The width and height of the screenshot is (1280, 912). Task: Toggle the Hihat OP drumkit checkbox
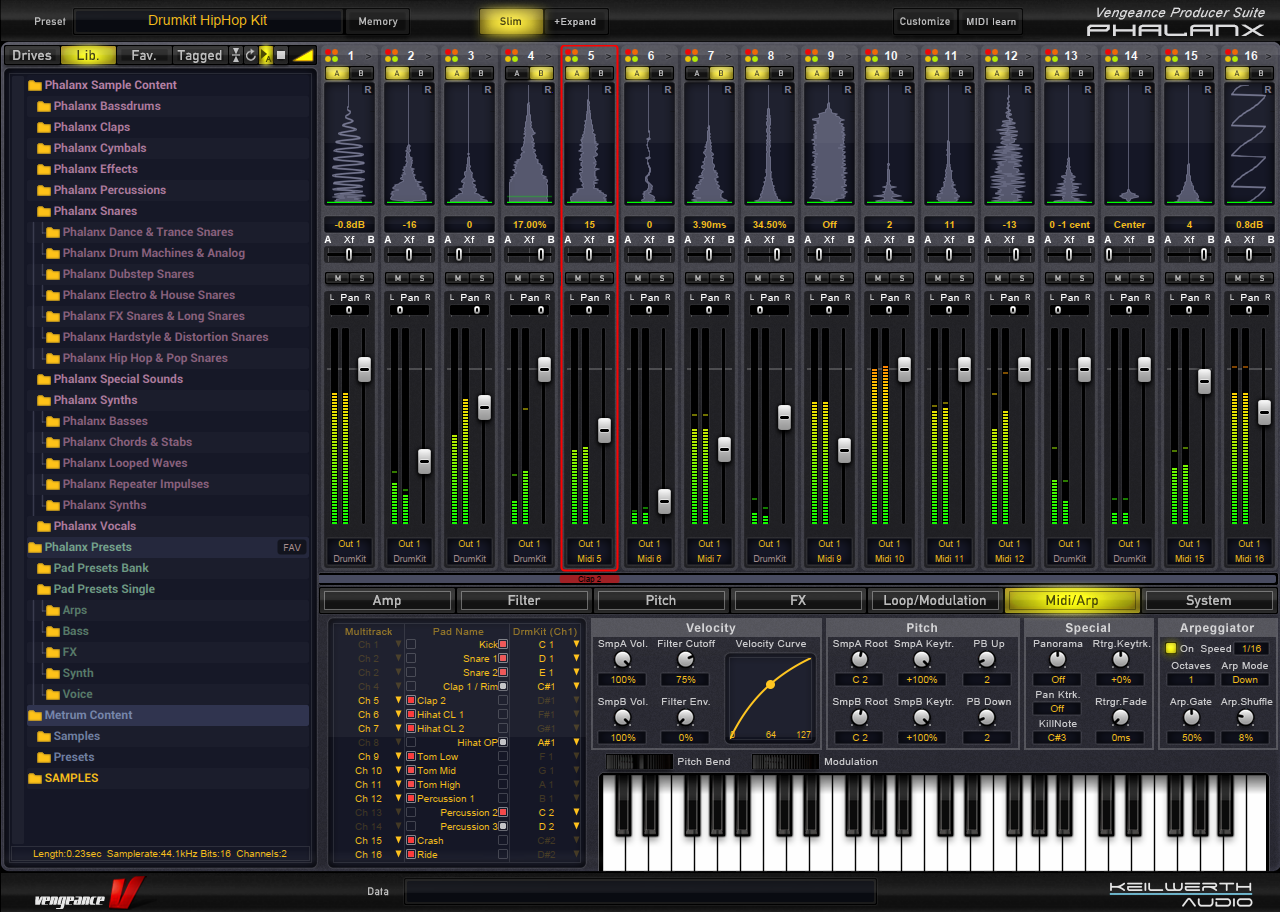(x=503, y=743)
